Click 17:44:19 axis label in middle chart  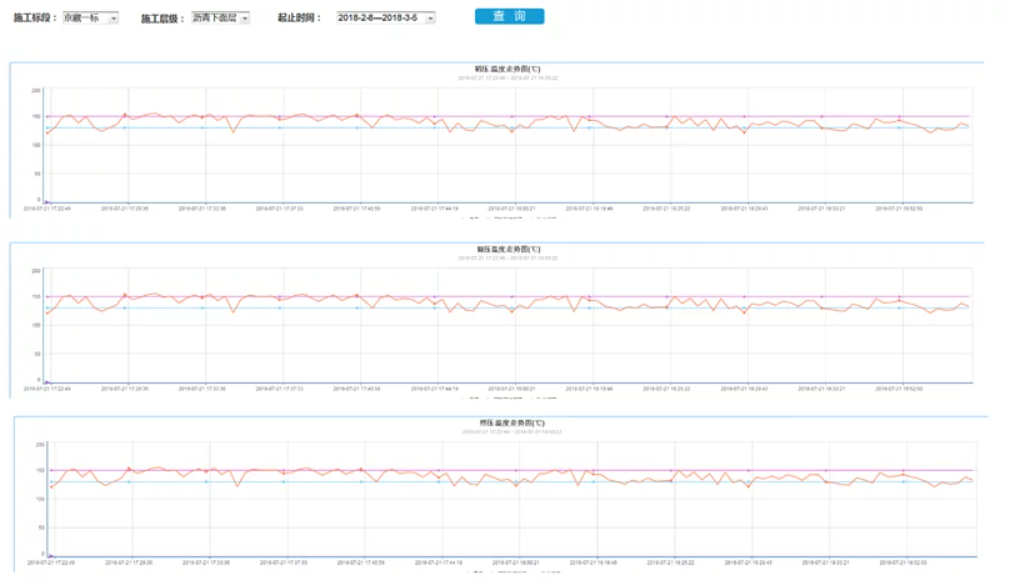click(434, 388)
